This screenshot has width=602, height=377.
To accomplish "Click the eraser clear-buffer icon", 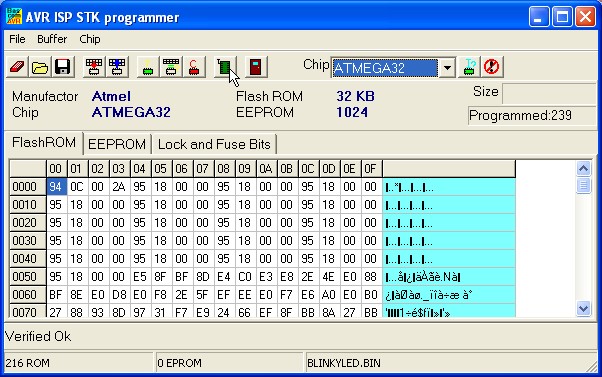I will tap(17, 67).
